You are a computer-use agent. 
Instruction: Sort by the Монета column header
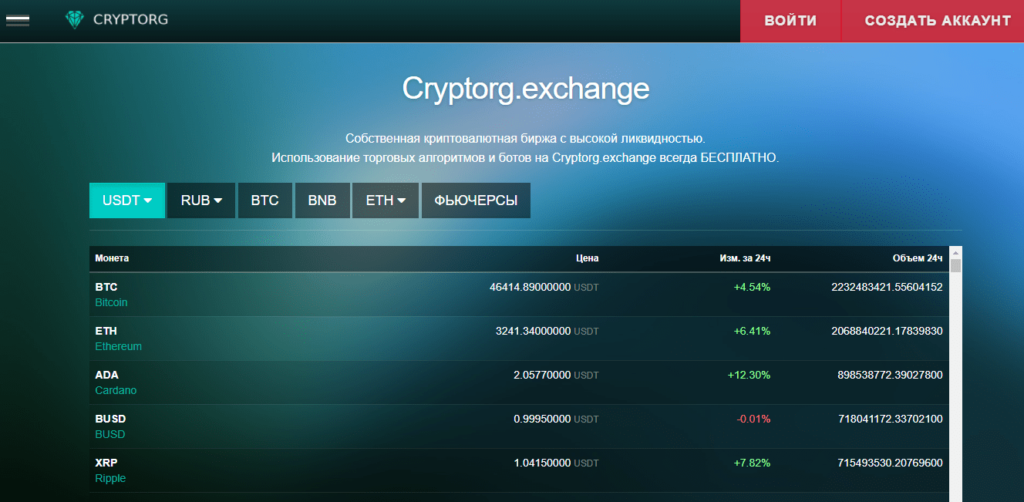tap(112, 259)
